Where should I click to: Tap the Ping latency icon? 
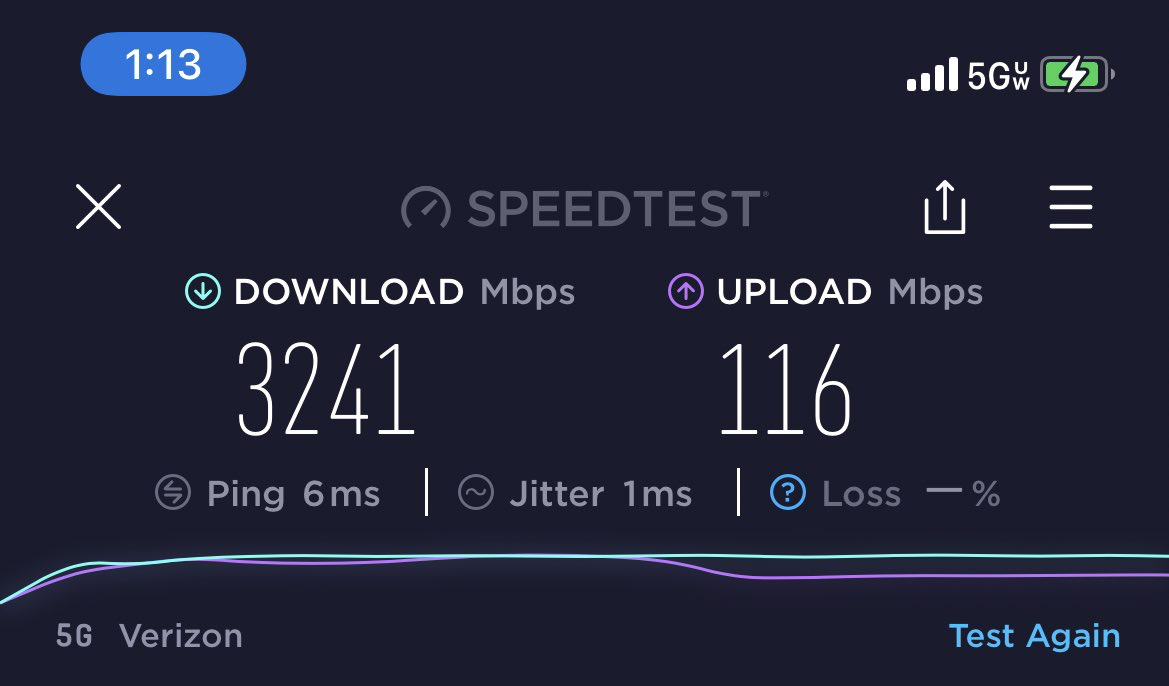click(173, 493)
